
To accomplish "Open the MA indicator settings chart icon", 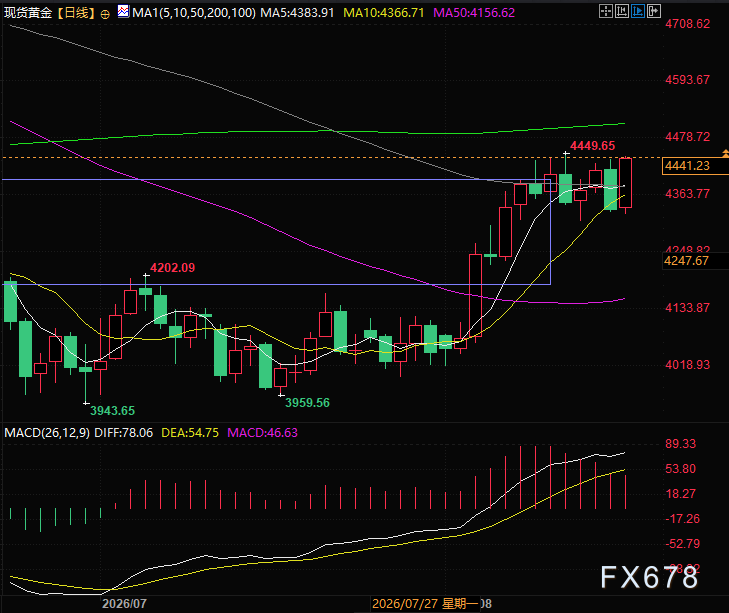I will [x=123, y=11].
